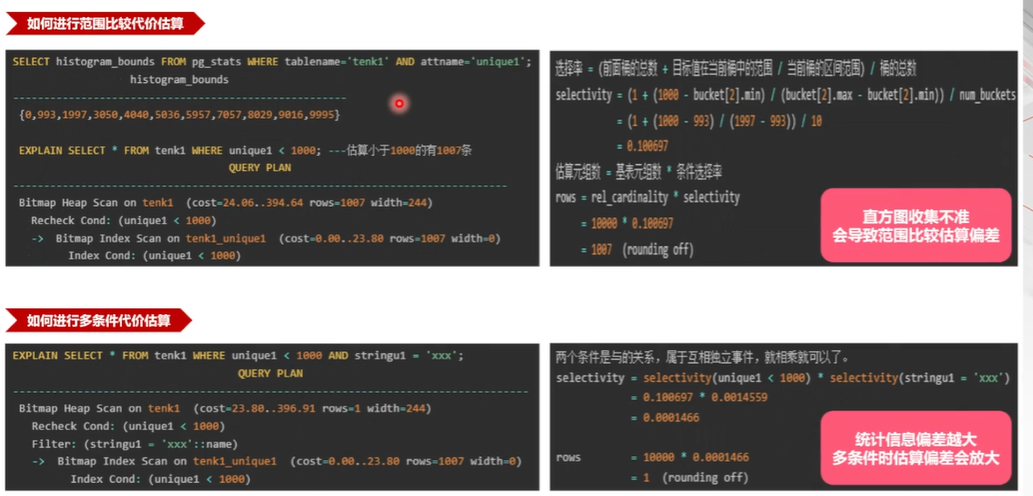Screen dimensions: 1033x496
Task: Click the 两个条件是与的关系 explanation sentence
Action: pyautogui.click(x=700, y=357)
